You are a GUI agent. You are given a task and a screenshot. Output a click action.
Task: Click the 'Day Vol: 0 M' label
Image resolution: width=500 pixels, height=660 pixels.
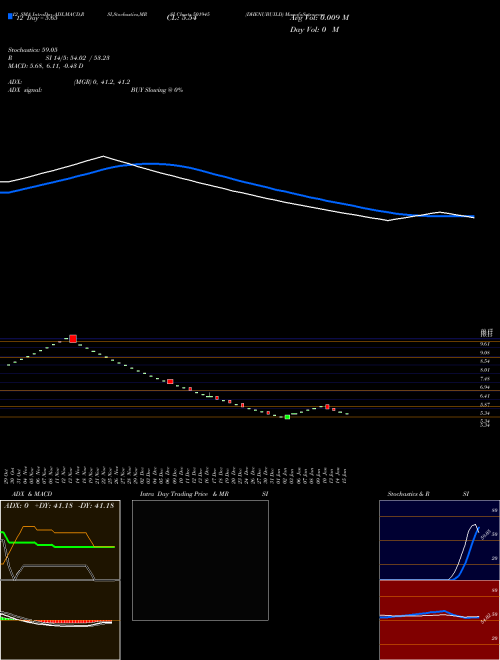point(314,29)
